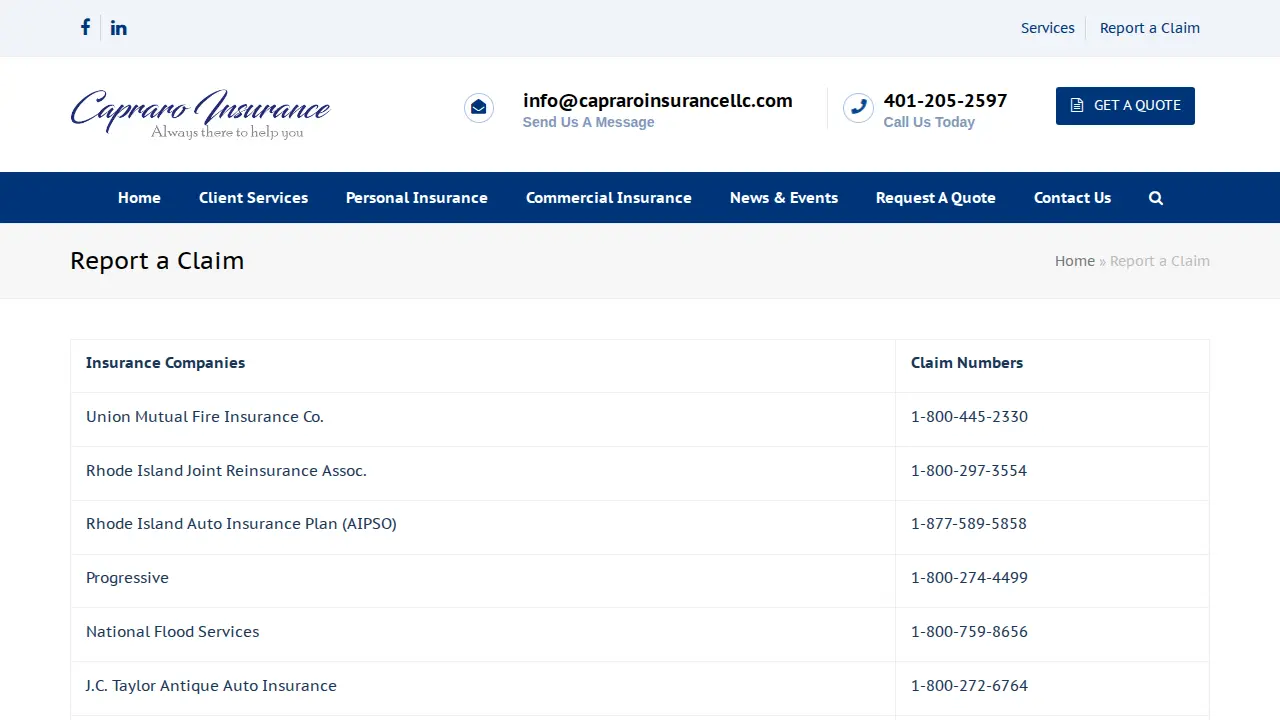Screen dimensions: 1280x720
Task: Click claim number 1-877-589-5858
Action: (969, 524)
